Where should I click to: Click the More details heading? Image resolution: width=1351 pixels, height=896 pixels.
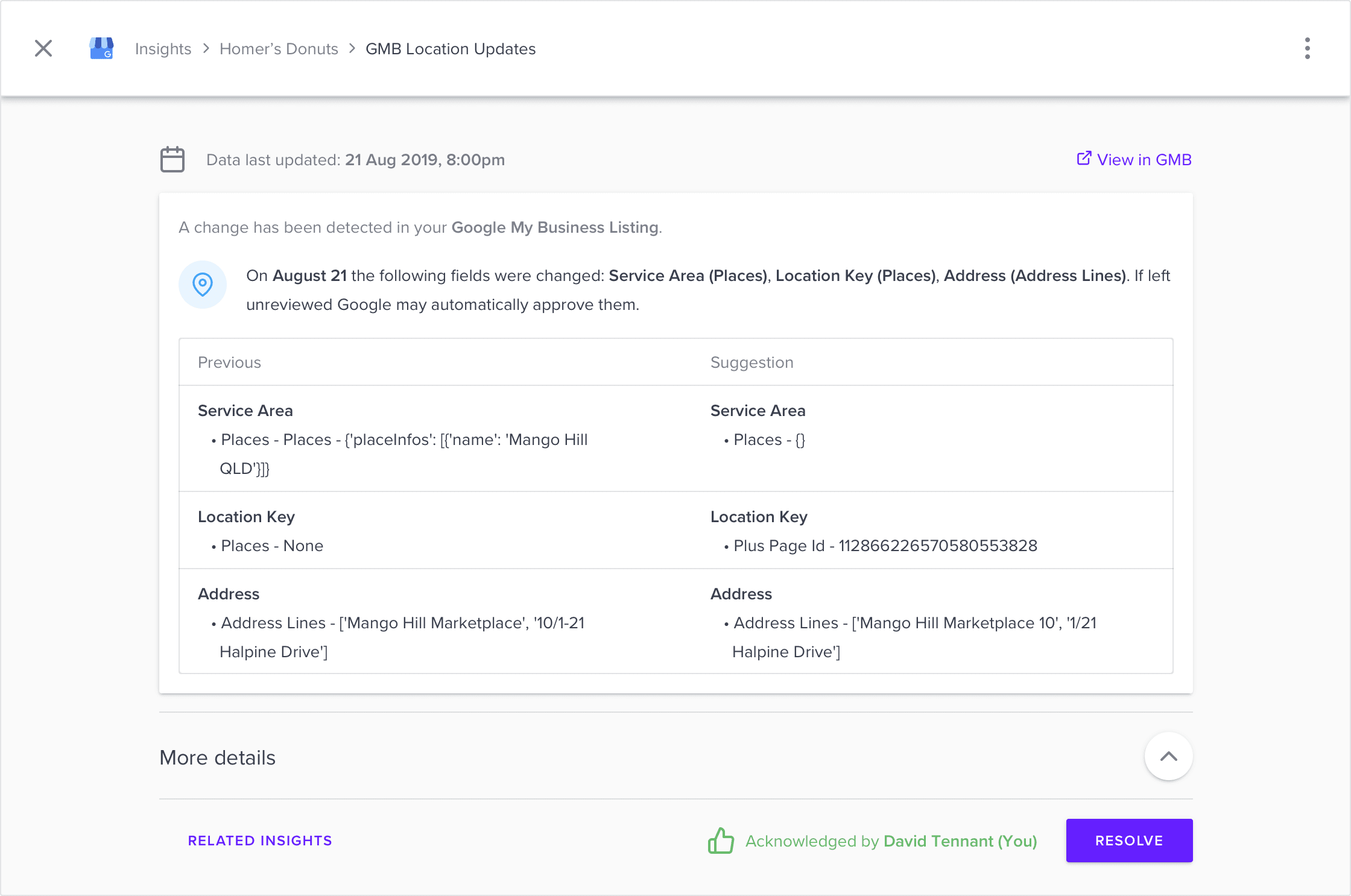(x=217, y=758)
